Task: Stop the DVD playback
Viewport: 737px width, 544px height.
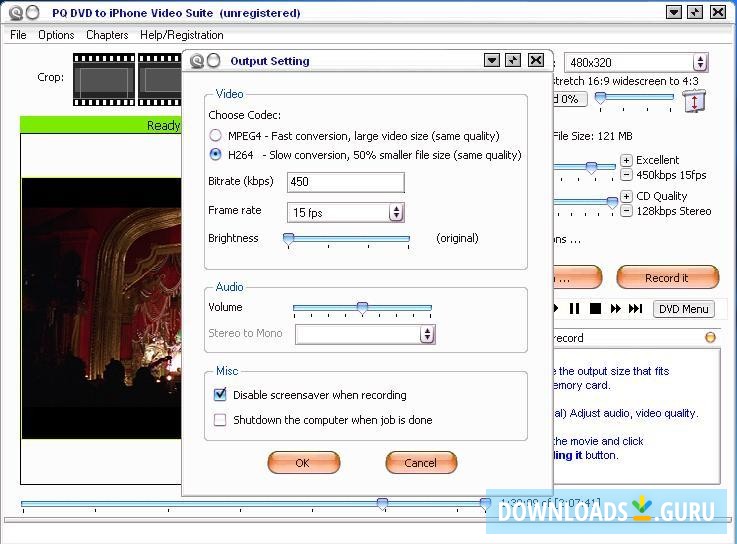Action: [x=595, y=308]
